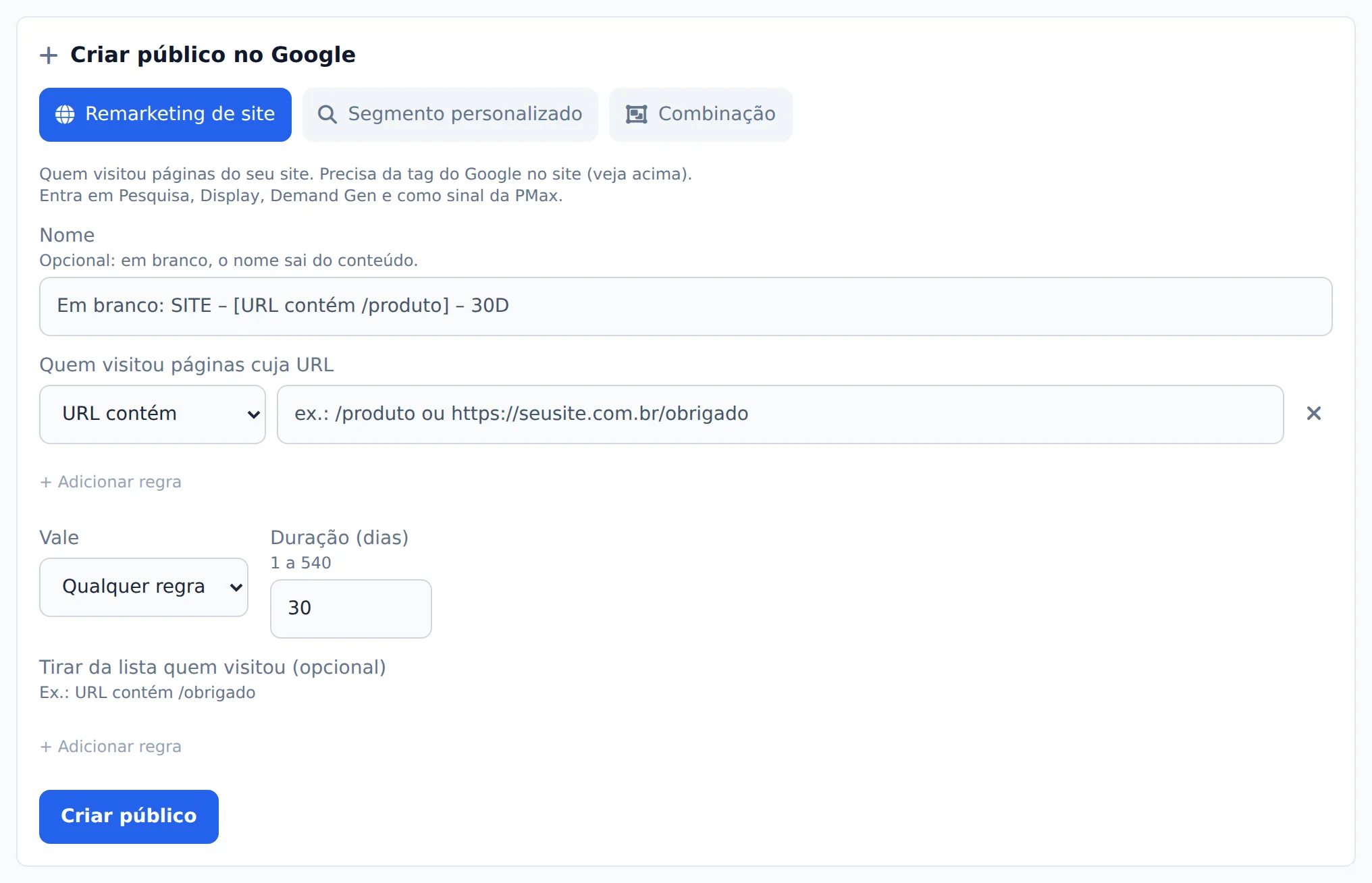
Task: Open the Combinação tab
Action: (x=701, y=115)
